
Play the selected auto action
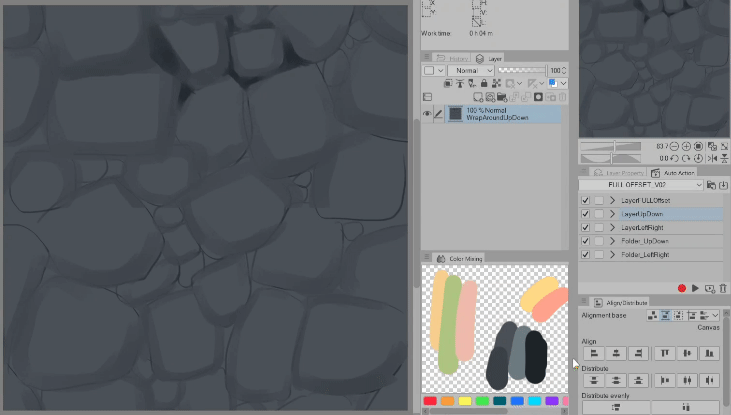point(696,288)
